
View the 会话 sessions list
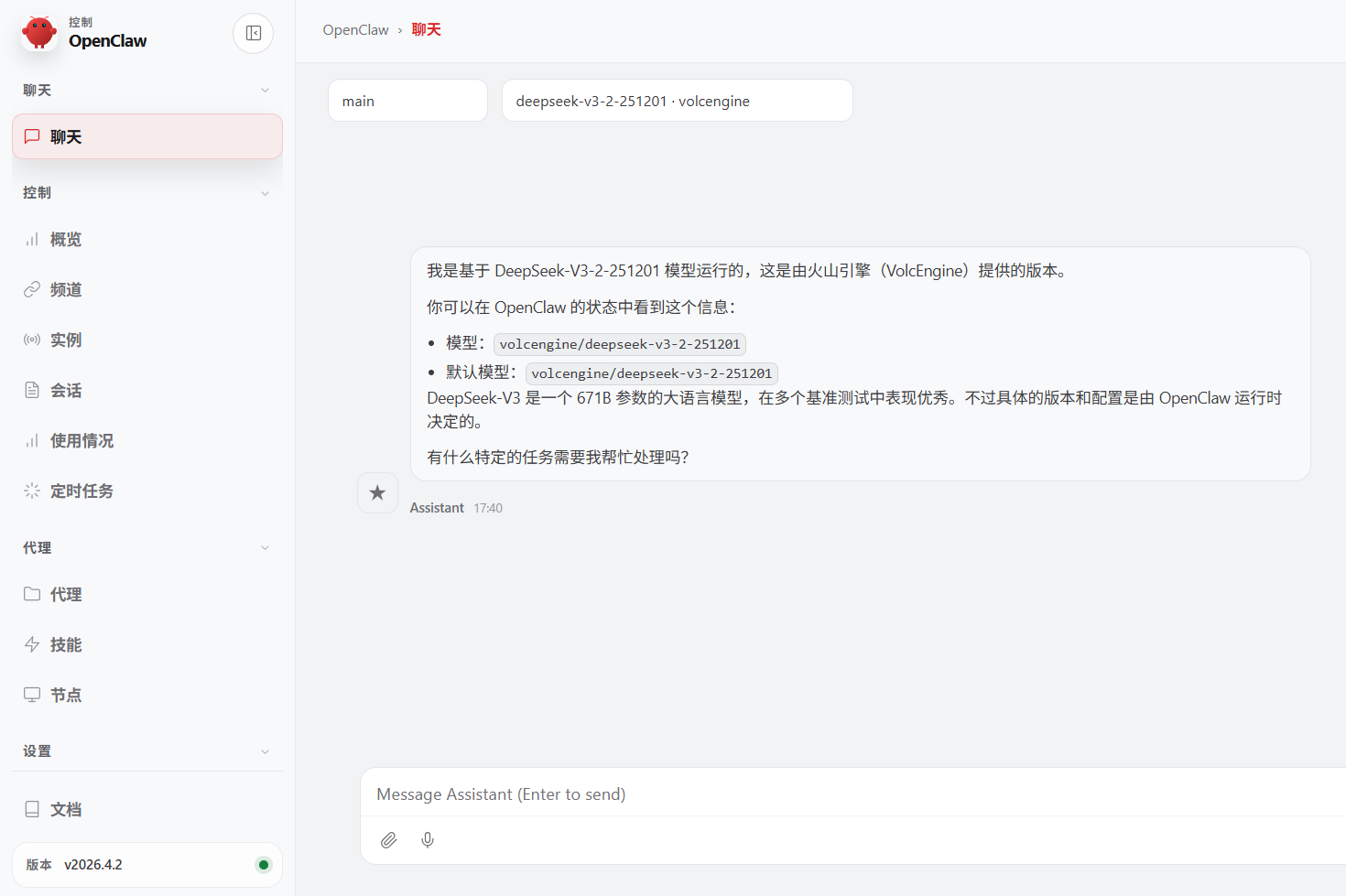click(65, 390)
